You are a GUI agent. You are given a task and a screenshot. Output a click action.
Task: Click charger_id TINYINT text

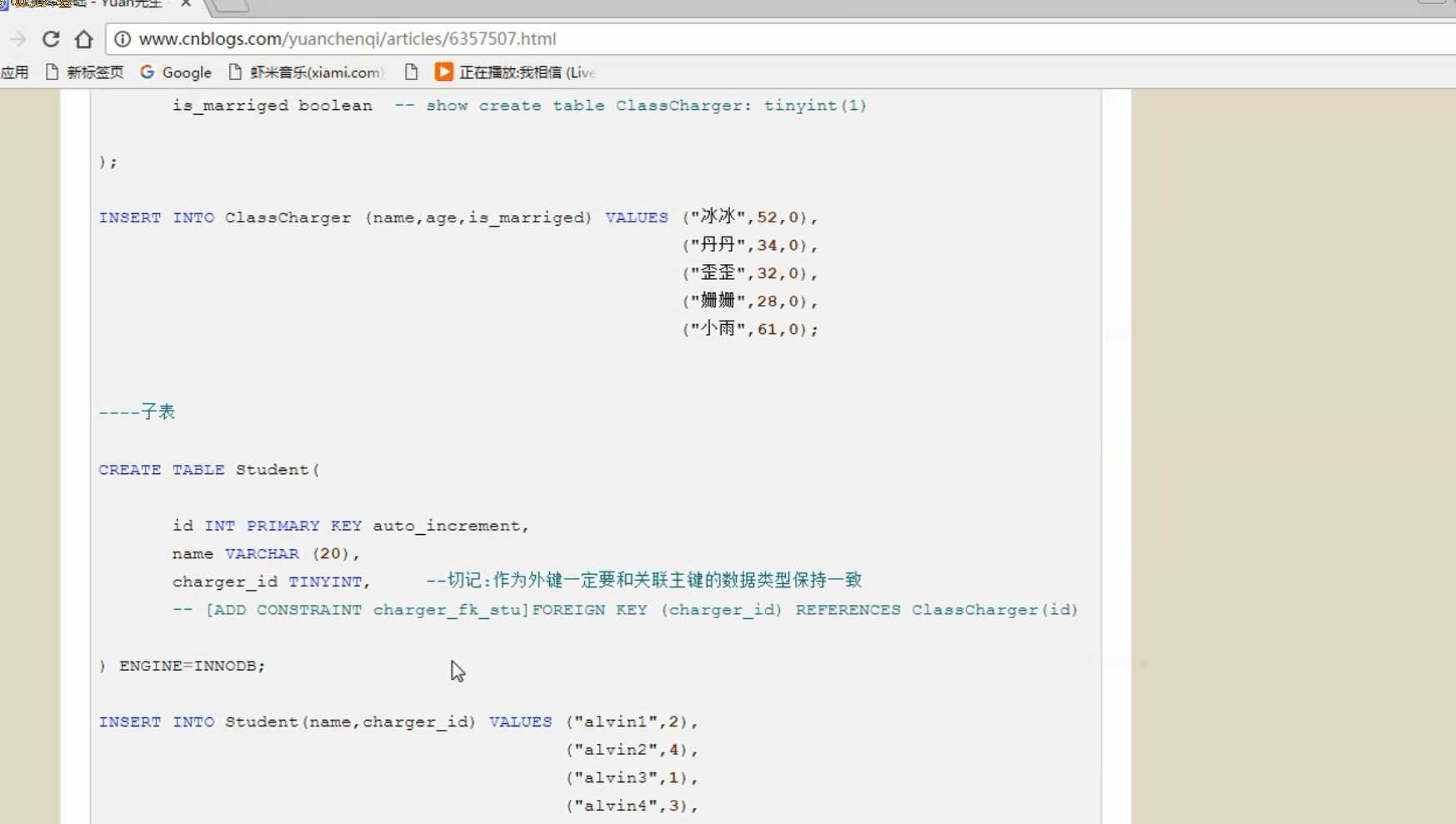[x=272, y=582]
